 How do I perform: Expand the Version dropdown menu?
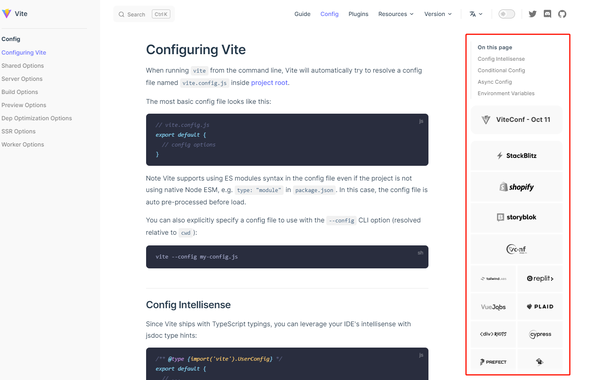click(x=438, y=14)
